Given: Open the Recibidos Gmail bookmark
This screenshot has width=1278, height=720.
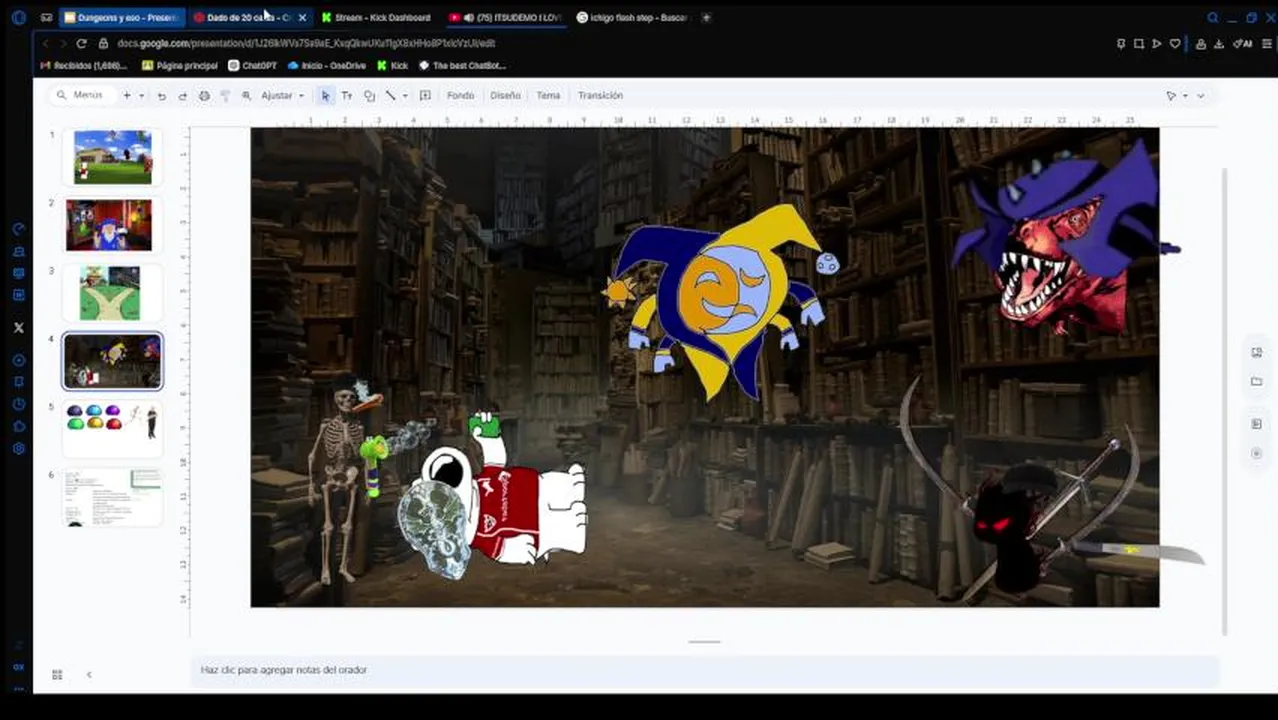Looking at the screenshot, I should [x=84, y=66].
